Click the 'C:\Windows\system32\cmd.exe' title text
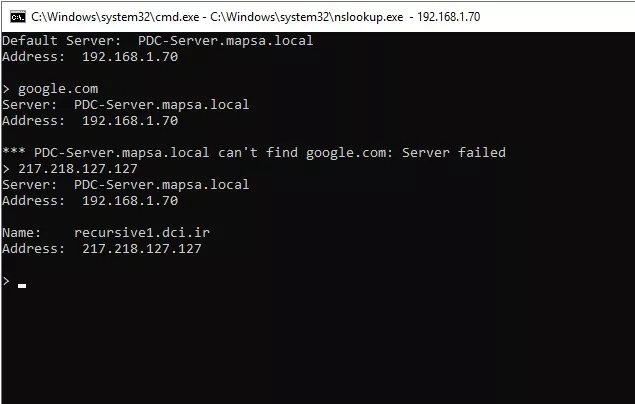This screenshot has height=404, width=635. click(x=115, y=17)
